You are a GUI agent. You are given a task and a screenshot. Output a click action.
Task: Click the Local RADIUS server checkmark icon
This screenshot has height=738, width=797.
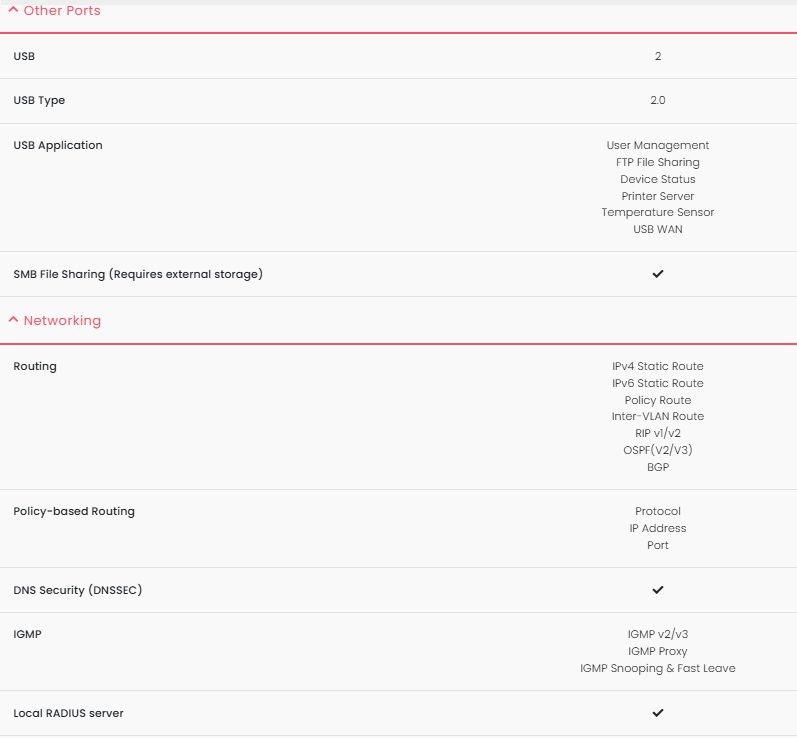658,713
